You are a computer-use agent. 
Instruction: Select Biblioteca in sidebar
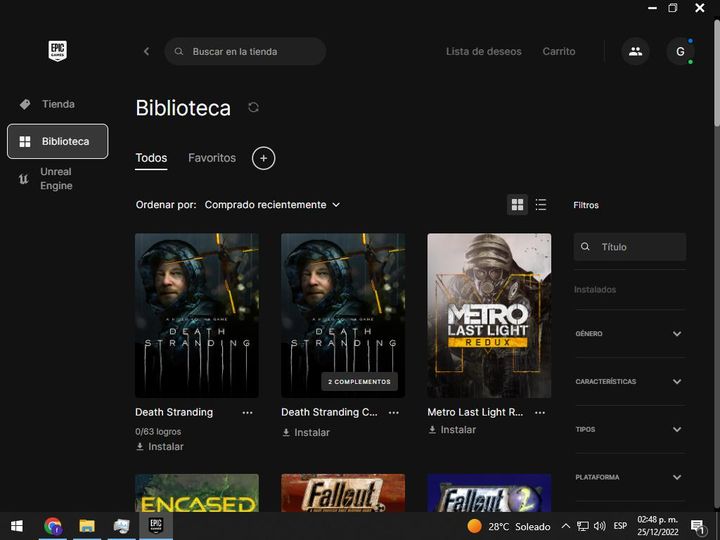57,141
